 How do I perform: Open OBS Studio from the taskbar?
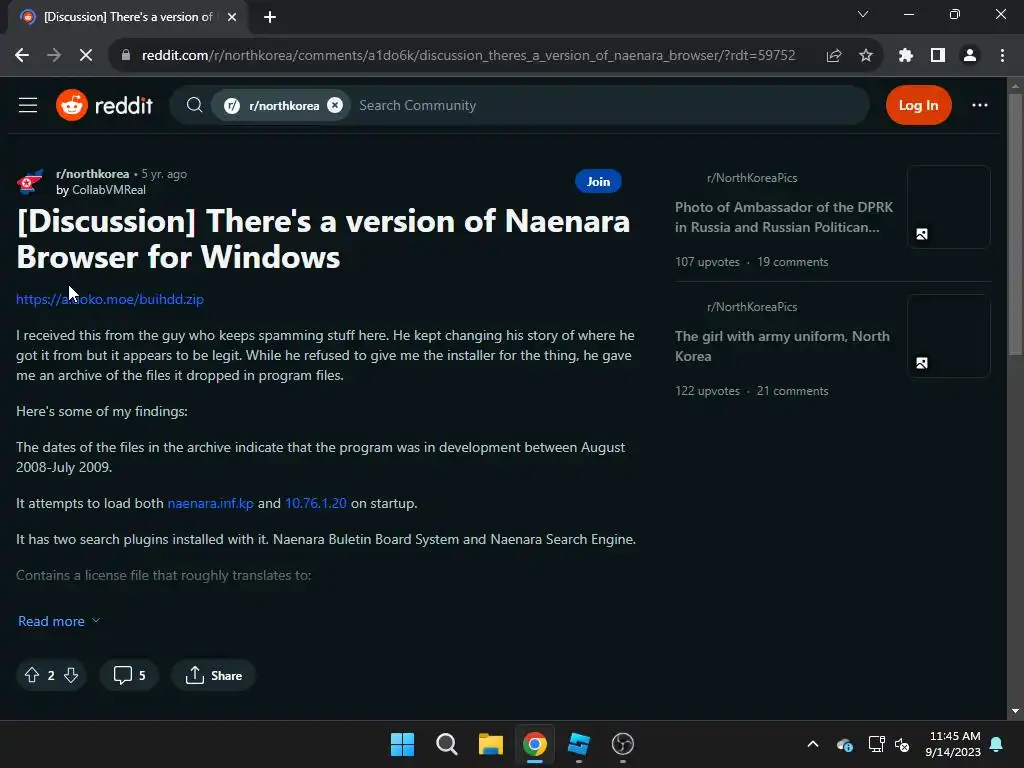coord(622,744)
